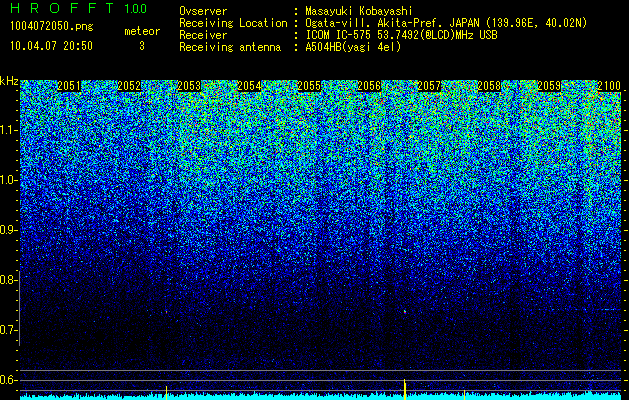
Task: Click the kHz axis unit label
Action: coord(9,81)
